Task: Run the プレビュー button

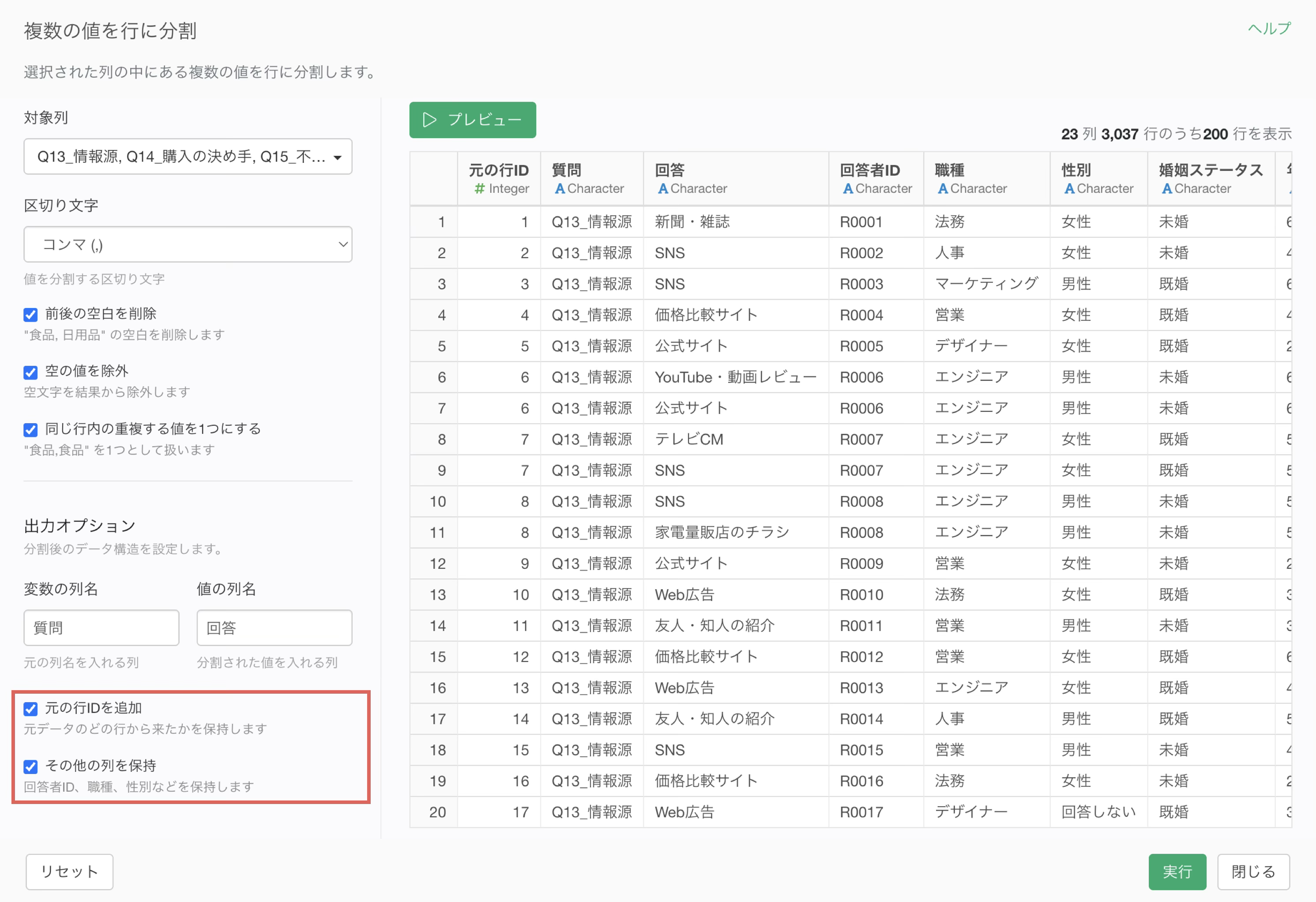Action: (472, 120)
